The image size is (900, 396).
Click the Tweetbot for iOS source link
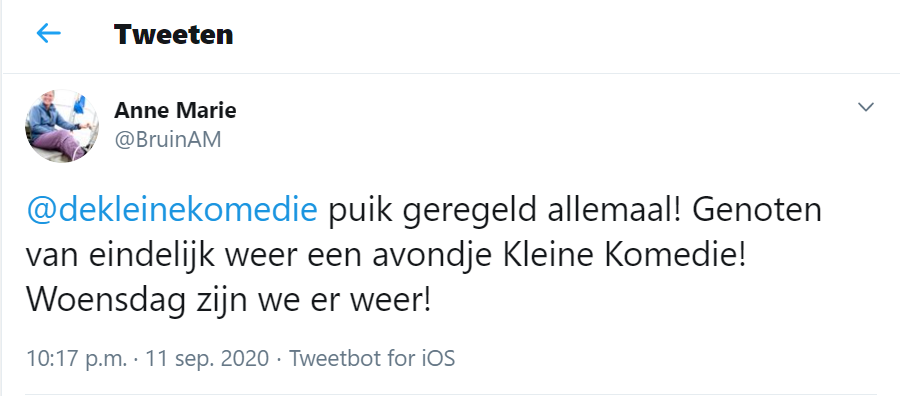(372, 359)
